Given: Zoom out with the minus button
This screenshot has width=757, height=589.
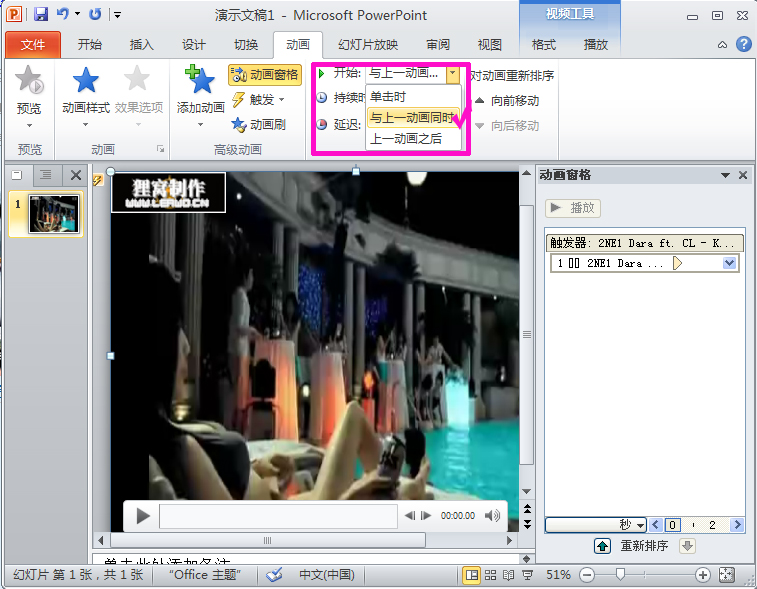Looking at the screenshot, I should tap(587, 575).
